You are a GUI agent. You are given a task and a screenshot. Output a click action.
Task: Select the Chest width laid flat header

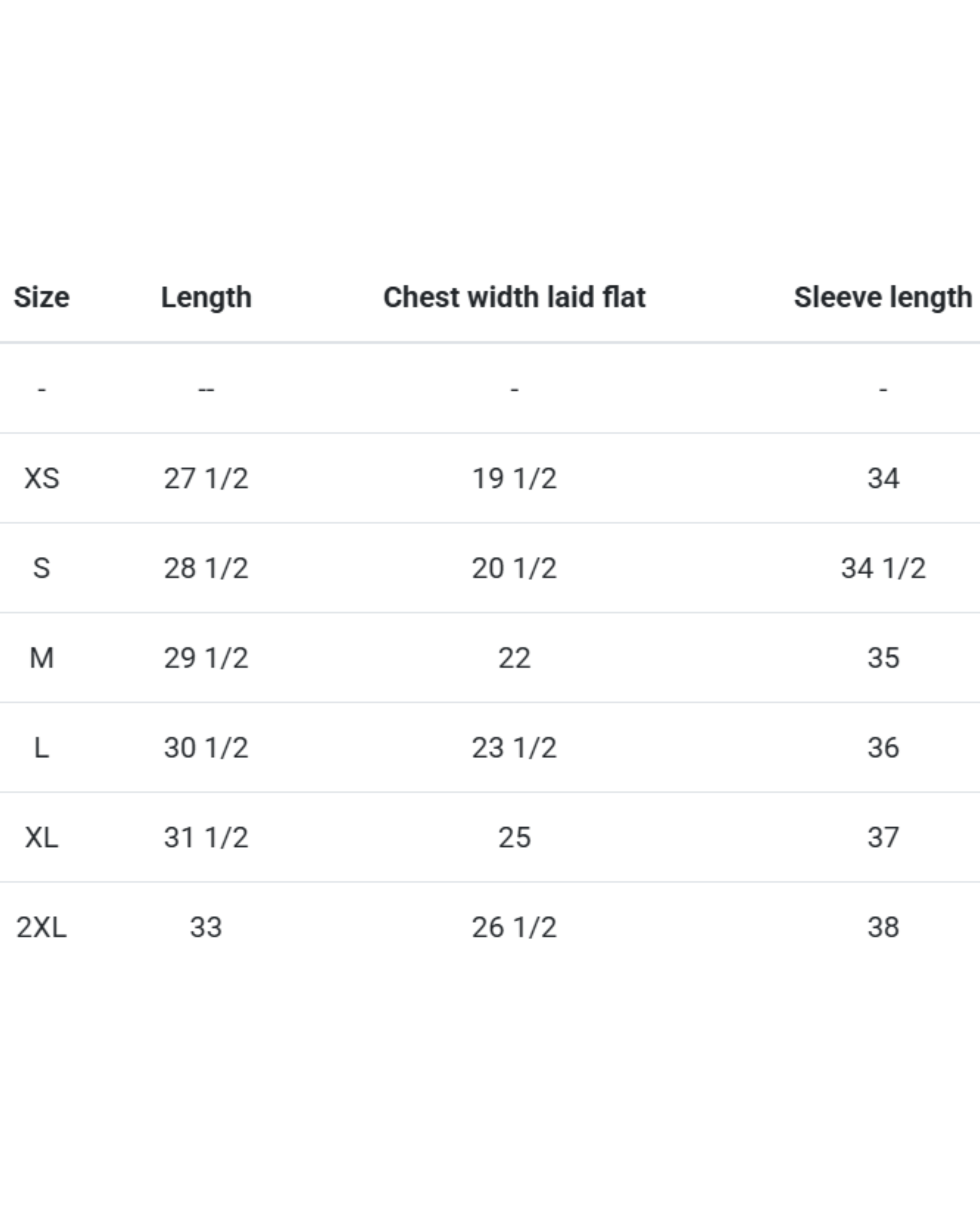click(514, 297)
